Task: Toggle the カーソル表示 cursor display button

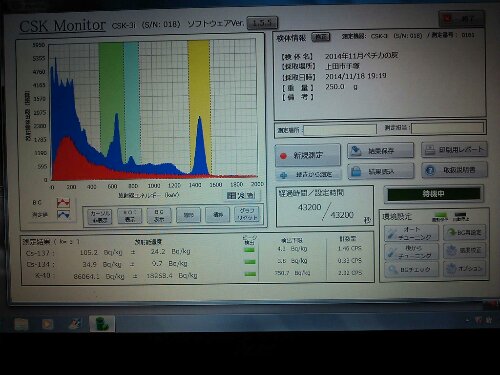Action: 100,216
